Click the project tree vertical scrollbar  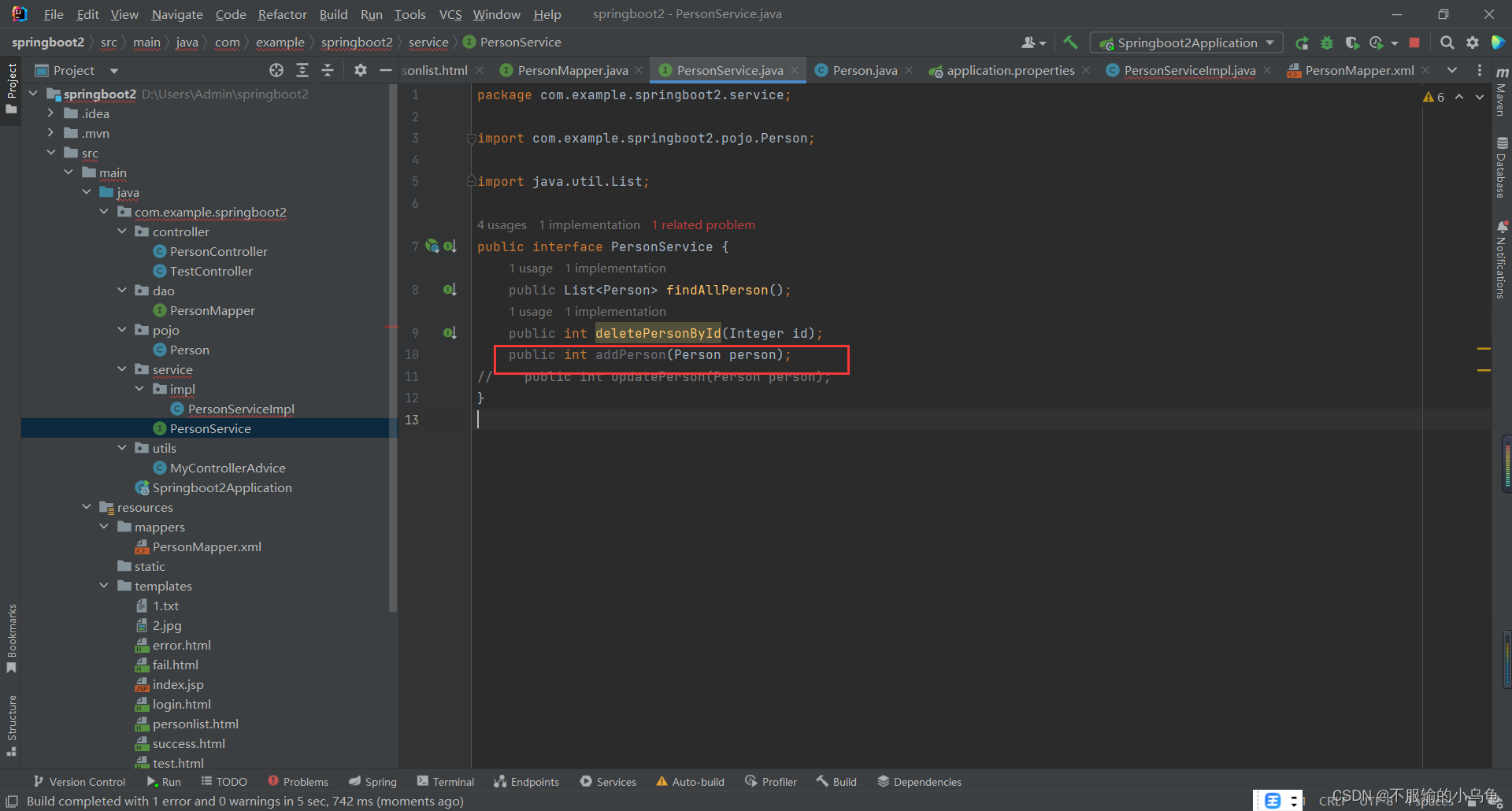[393, 346]
